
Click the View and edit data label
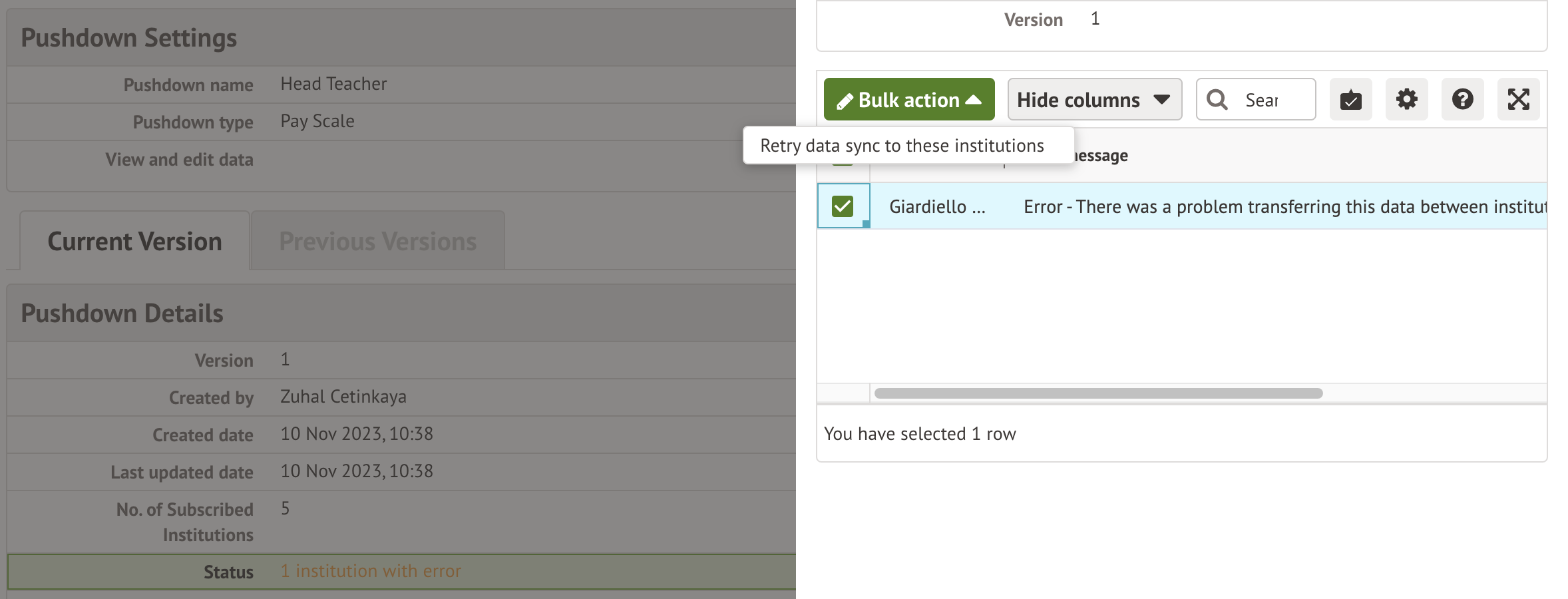click(x=179, y=160)
